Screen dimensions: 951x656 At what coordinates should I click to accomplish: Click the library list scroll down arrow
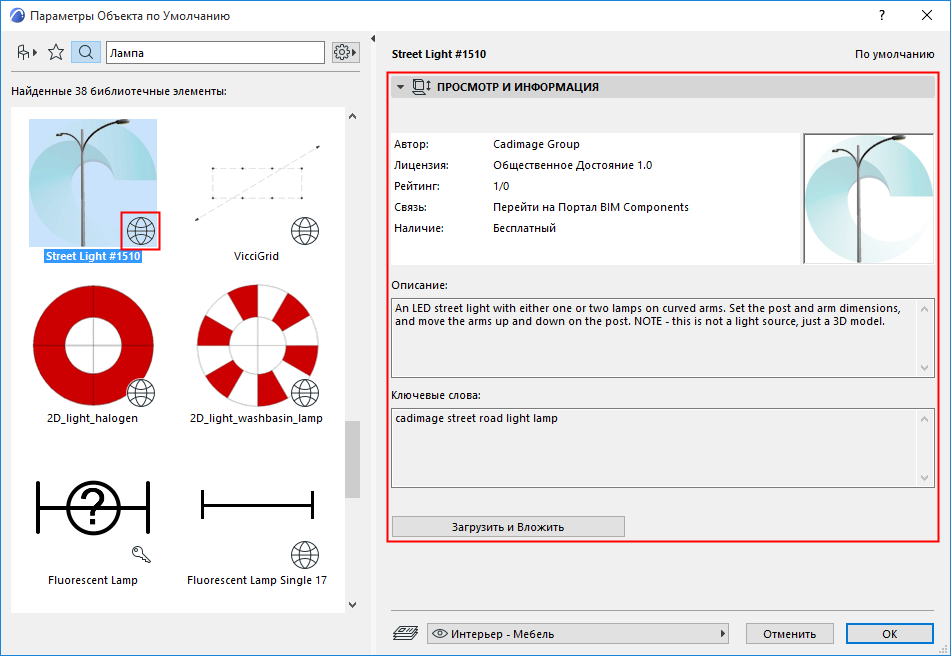point(352,604)
